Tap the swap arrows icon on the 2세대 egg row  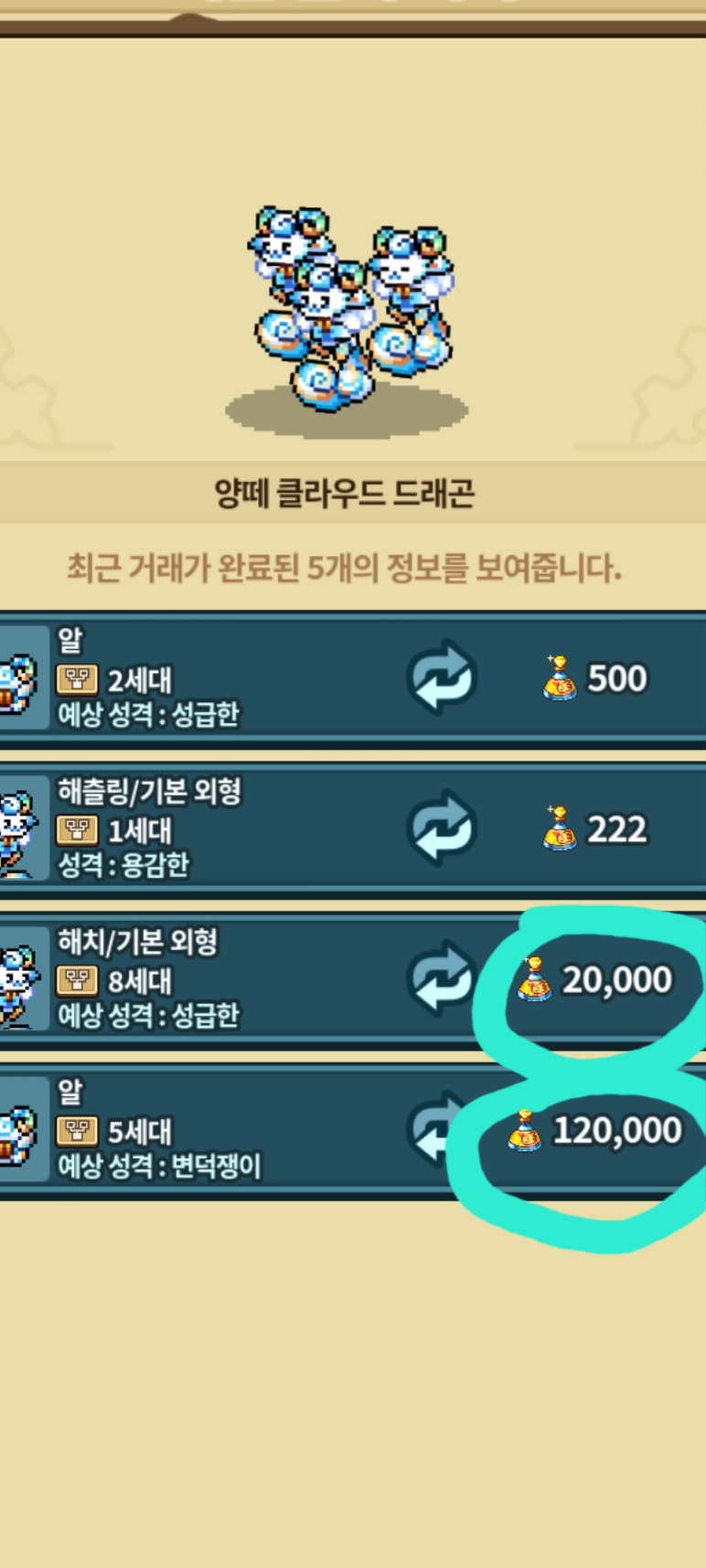[442, 677]
